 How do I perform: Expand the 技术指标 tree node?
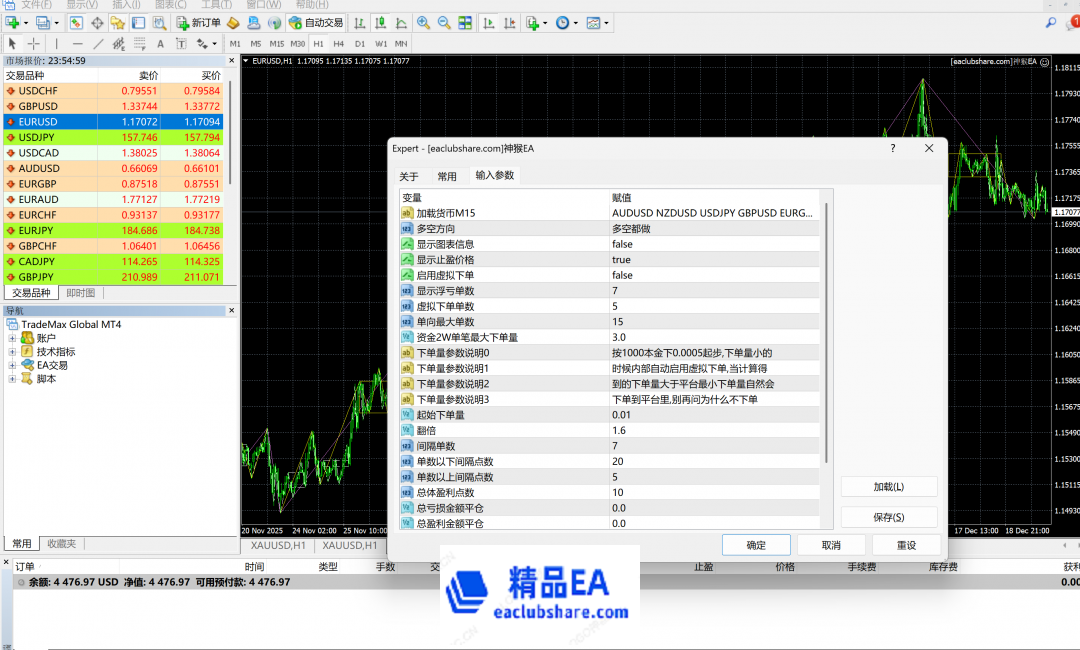click(x=13, y=352)
